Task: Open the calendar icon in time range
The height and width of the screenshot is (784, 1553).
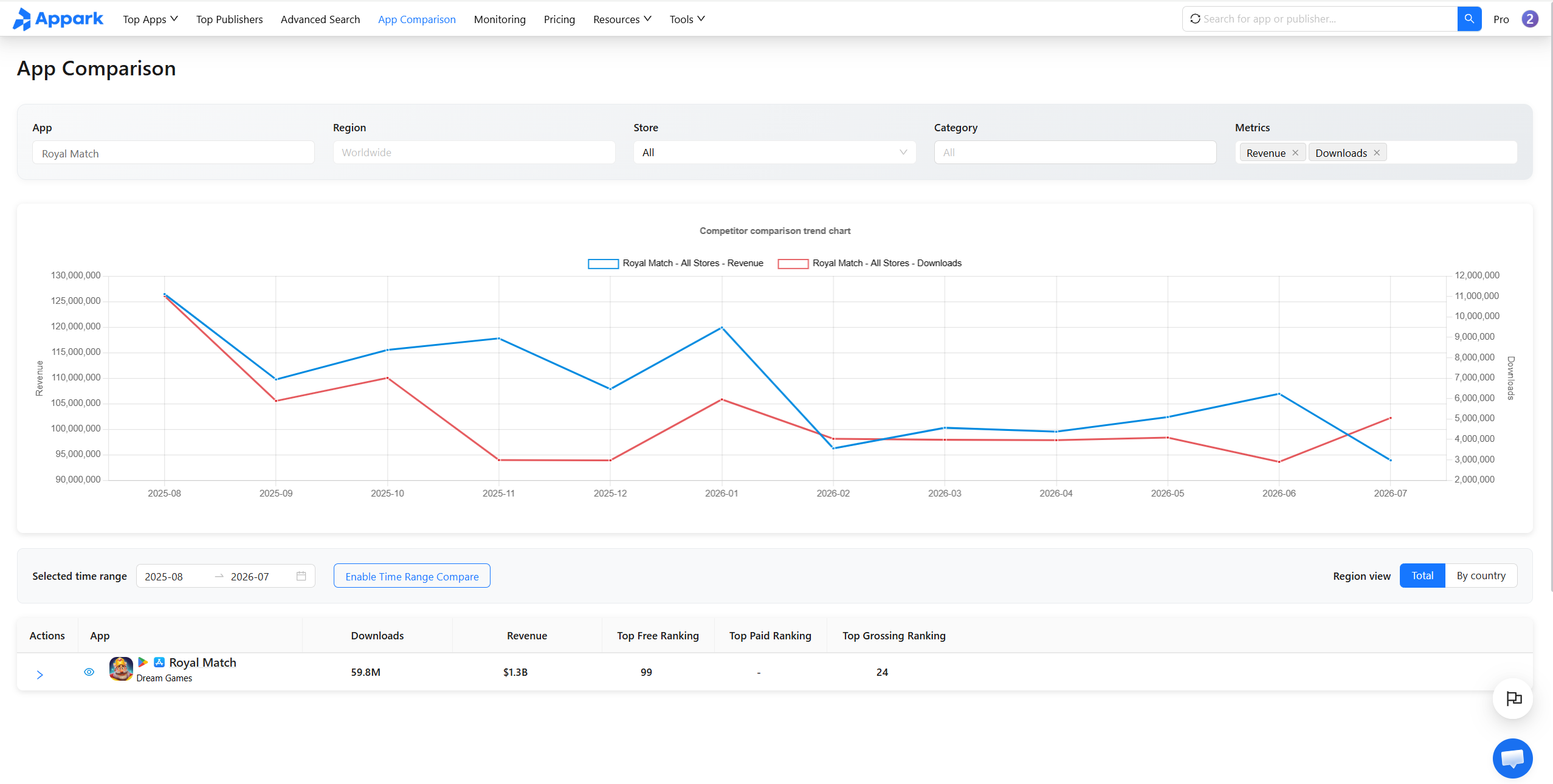Action: 301,576
